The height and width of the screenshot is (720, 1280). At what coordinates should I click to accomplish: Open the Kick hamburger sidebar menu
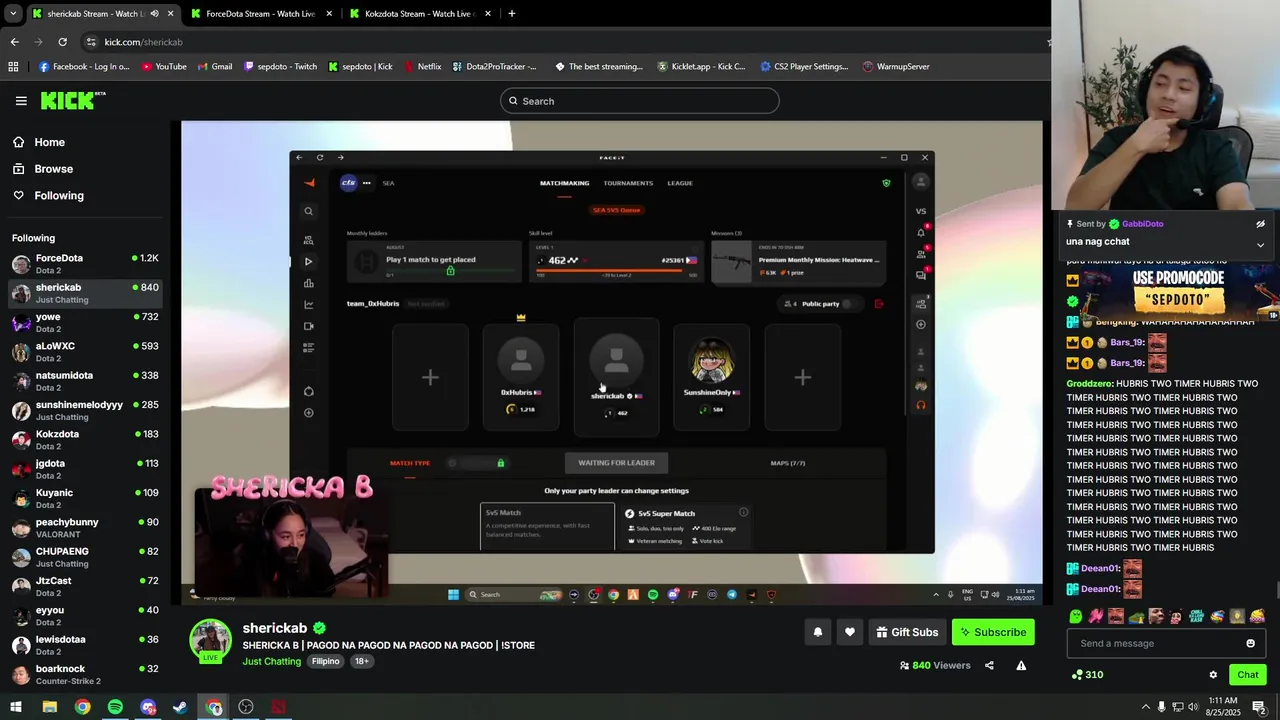pos(21,101)
